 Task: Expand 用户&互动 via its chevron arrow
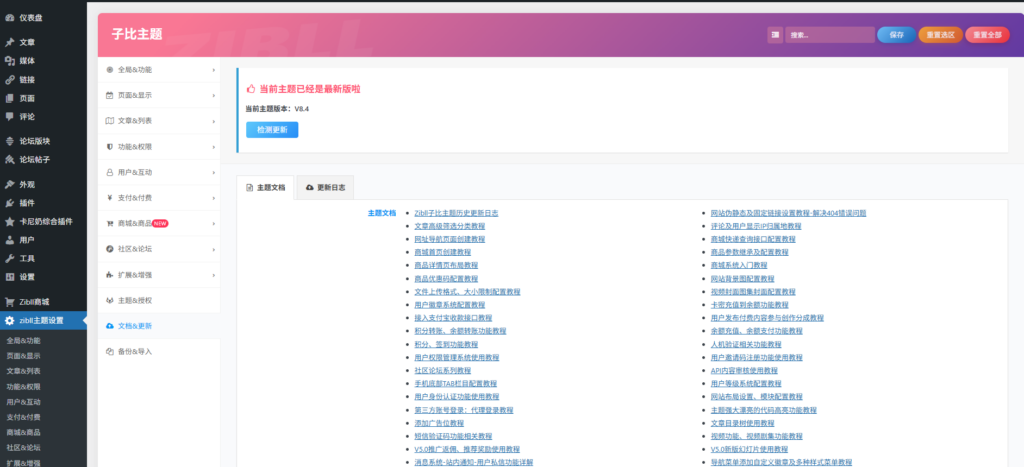point(214,172)
